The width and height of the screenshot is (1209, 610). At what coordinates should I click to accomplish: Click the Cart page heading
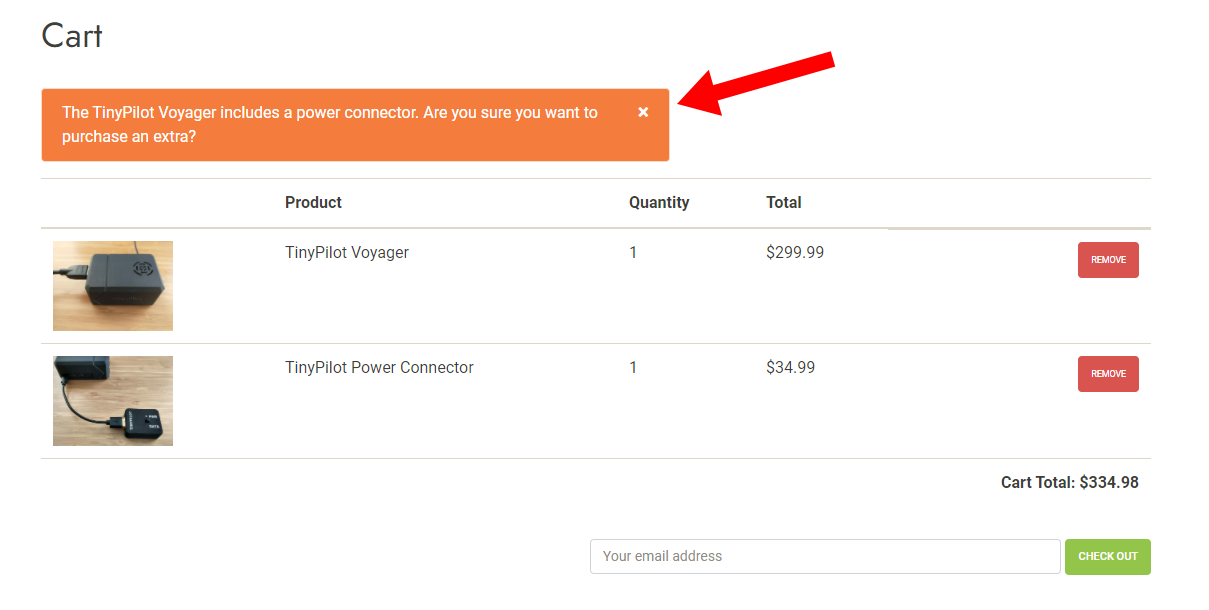pos(72,36)
